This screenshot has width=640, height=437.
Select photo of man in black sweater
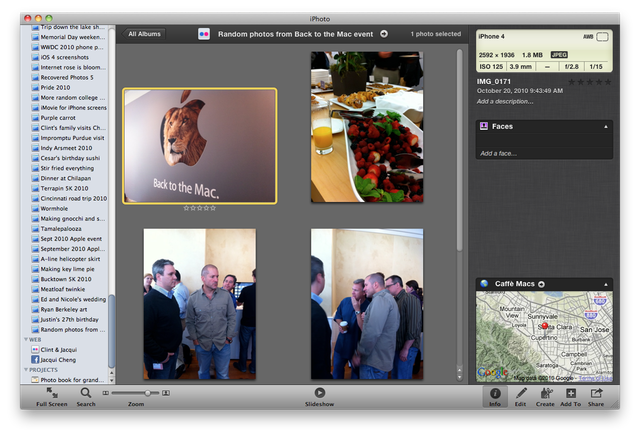pos(200,304)
